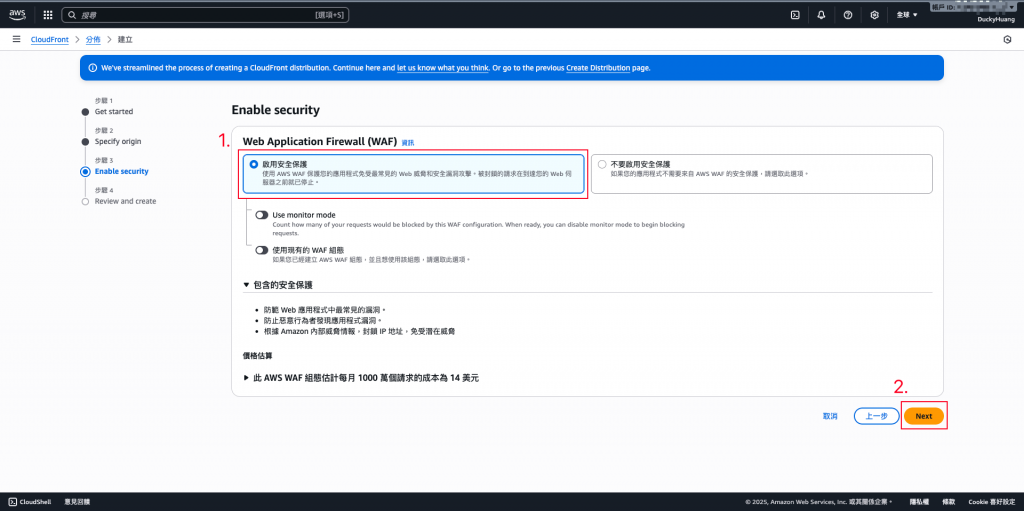Click the Enable security page heading

[276, 110]
